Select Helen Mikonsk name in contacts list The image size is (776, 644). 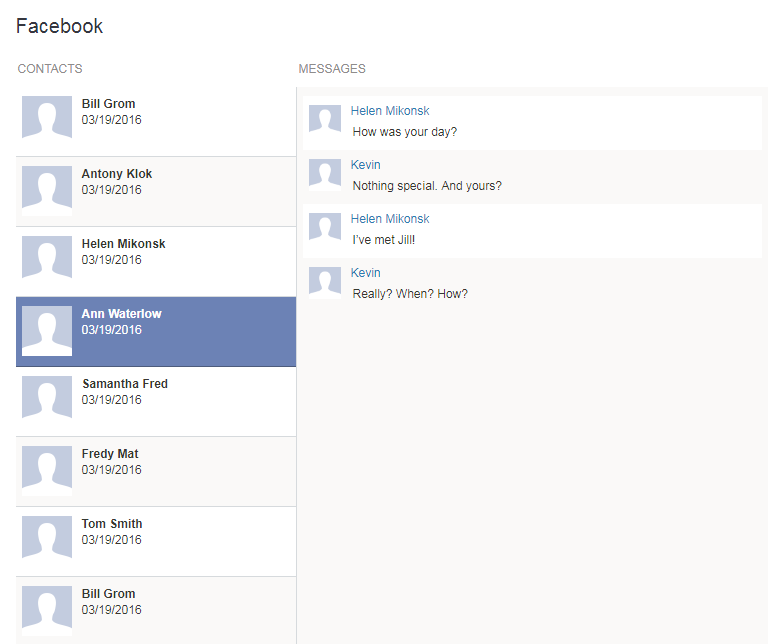123,244
